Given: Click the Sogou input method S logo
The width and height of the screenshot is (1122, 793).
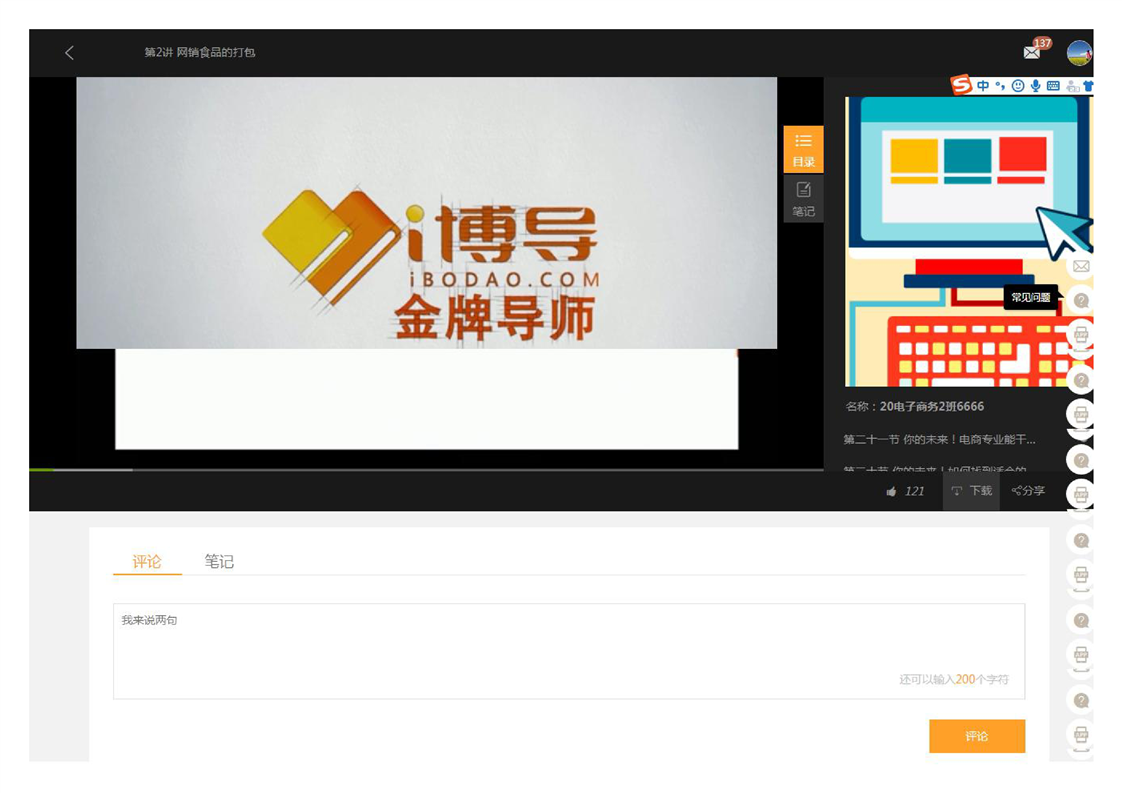Looking at the screenshot, I should click(x=961, y=85).
